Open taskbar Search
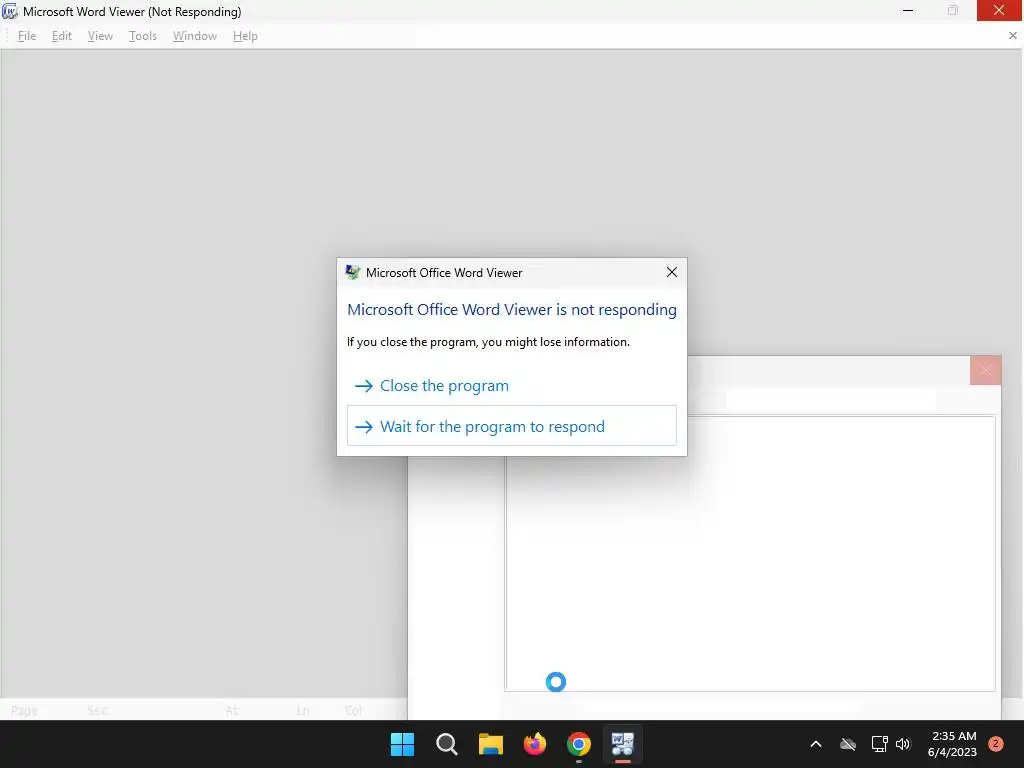The width and height of the screenshot is (1024, 768). click(447, 744)
